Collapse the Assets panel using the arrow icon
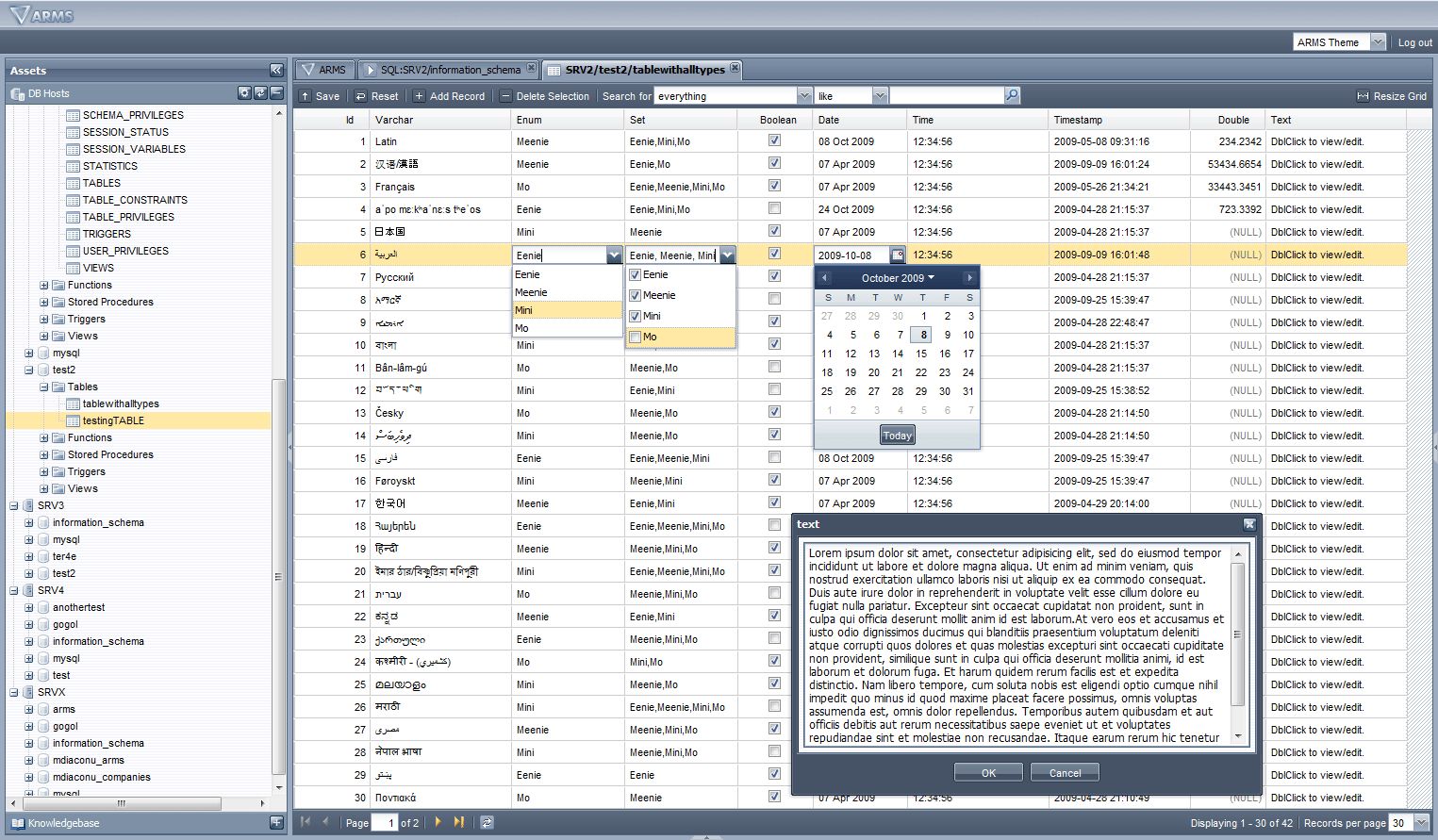 276,70
